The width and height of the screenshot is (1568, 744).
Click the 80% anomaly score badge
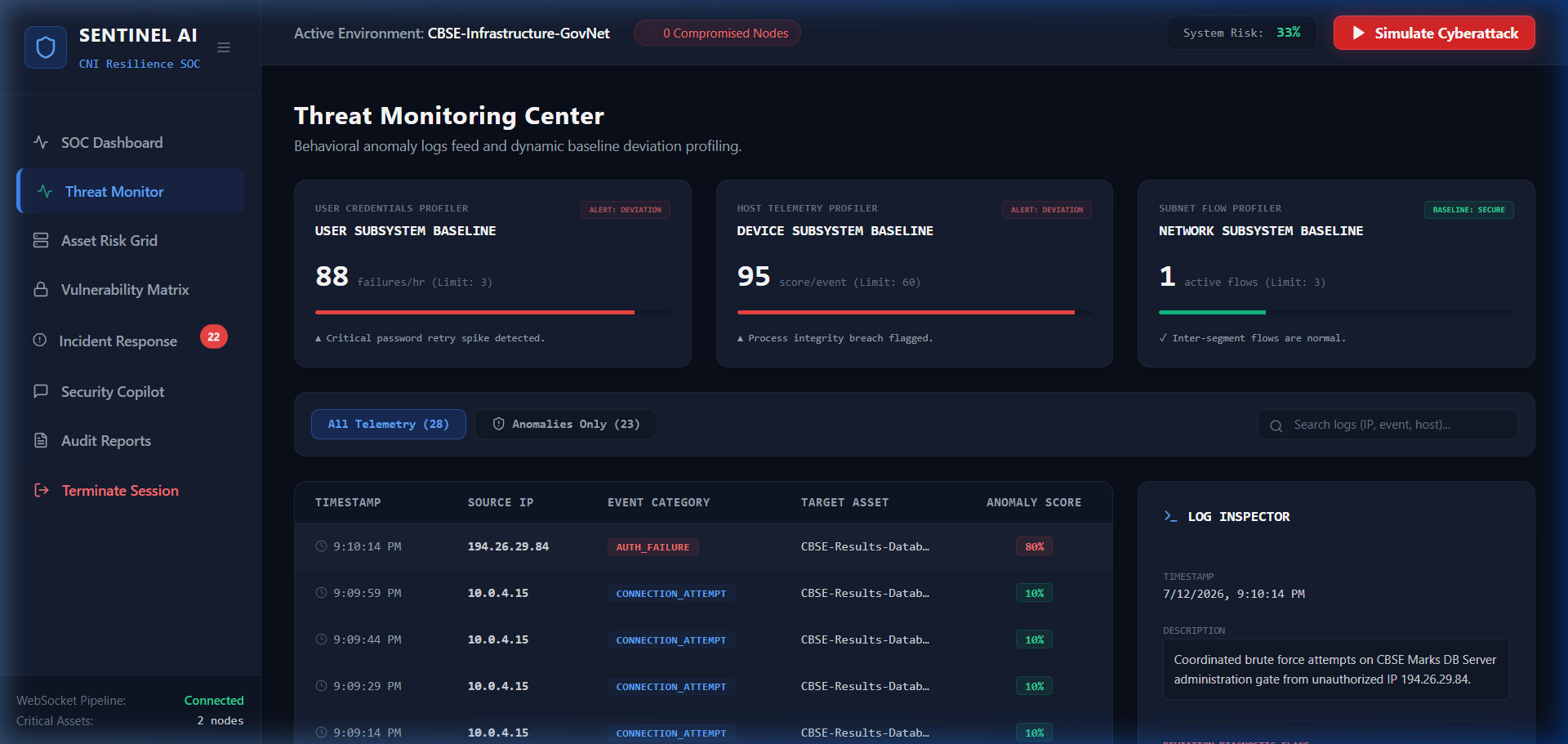(1034, 546)
